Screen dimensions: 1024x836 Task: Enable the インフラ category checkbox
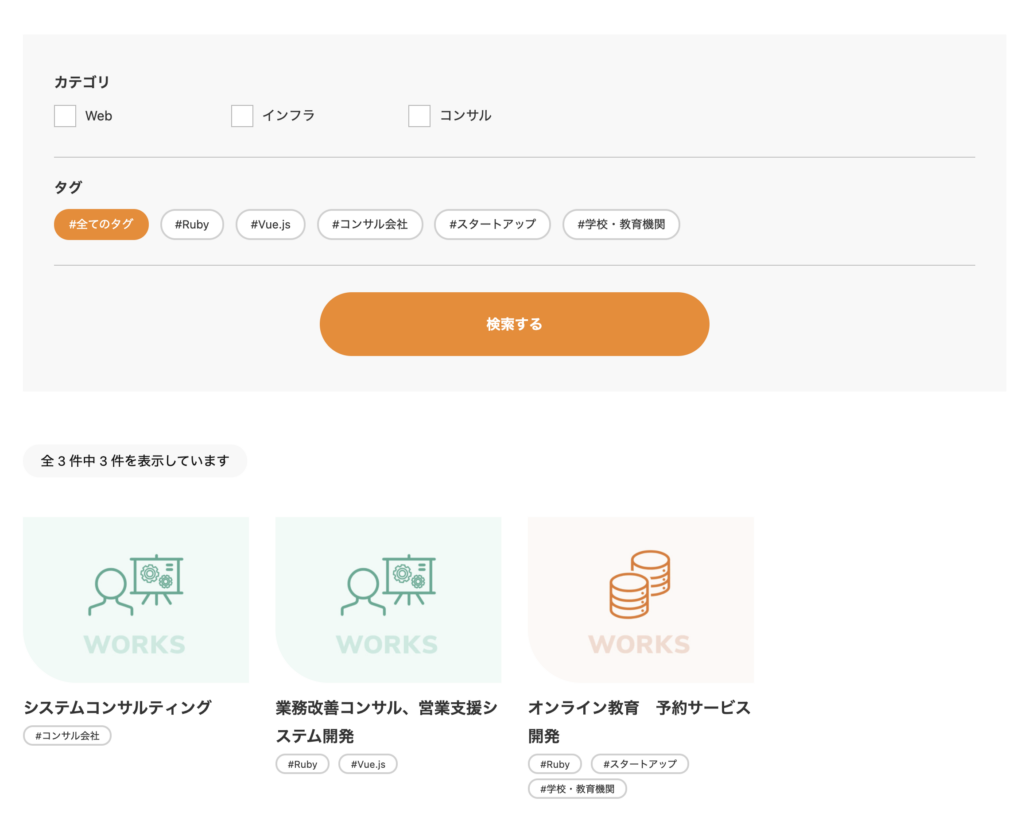(x=242, y=116)
